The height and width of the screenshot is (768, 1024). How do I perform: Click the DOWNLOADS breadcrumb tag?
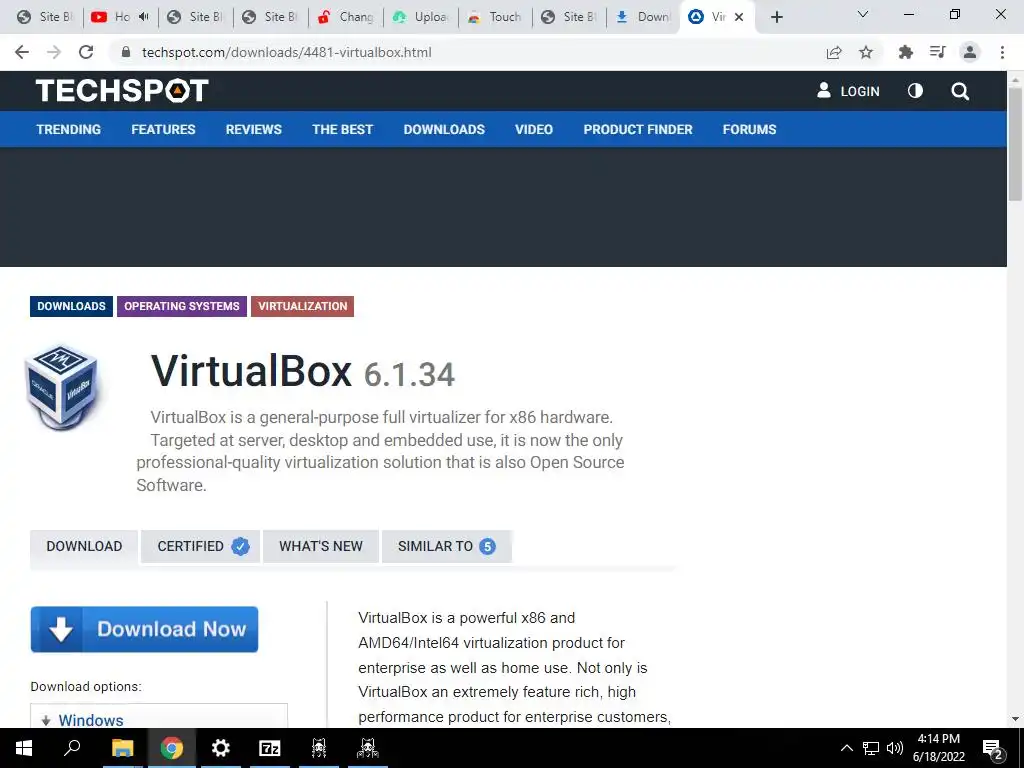point(71,306)
